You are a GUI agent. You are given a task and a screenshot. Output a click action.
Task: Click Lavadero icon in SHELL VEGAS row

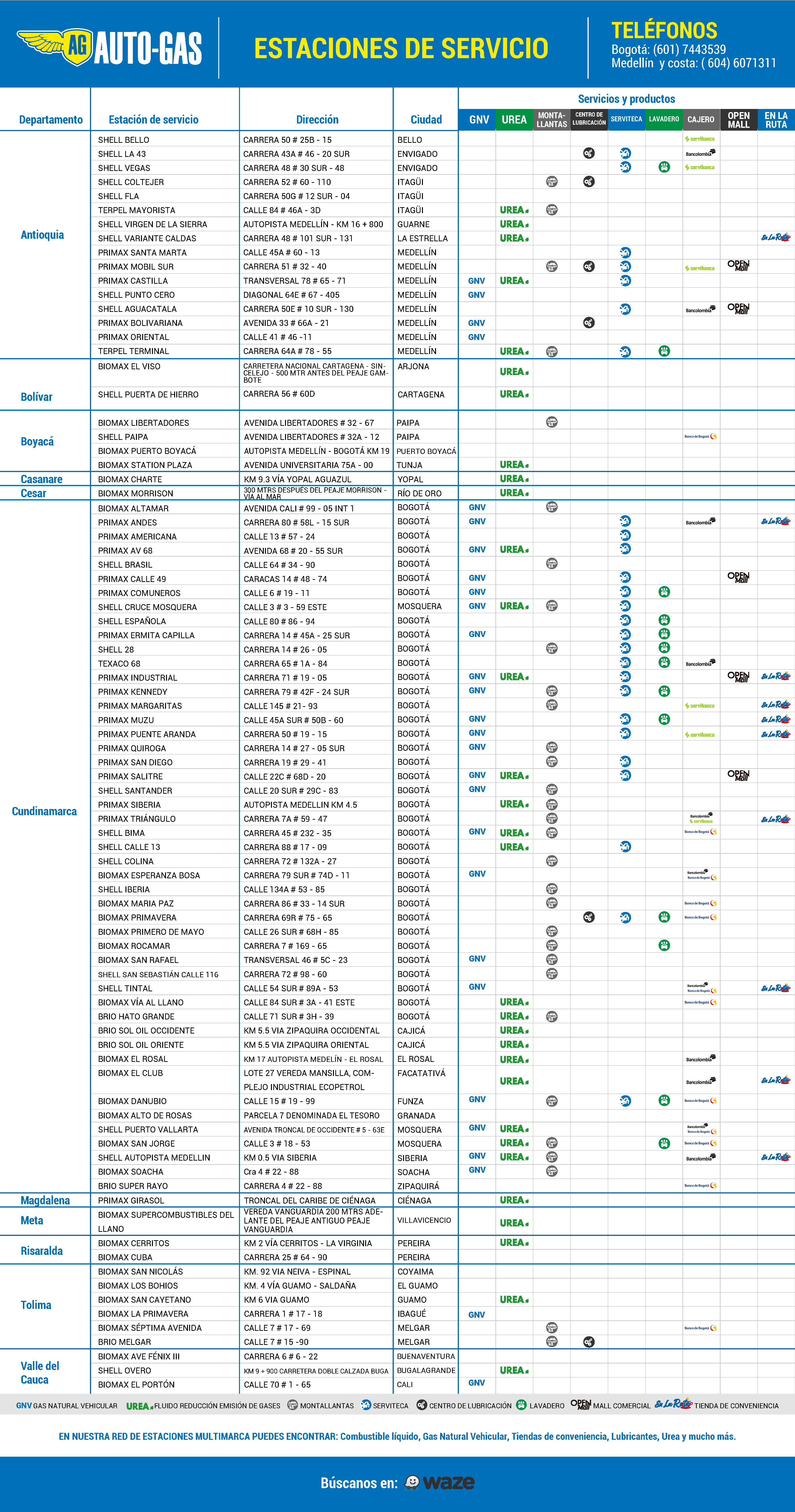point(664,167)
